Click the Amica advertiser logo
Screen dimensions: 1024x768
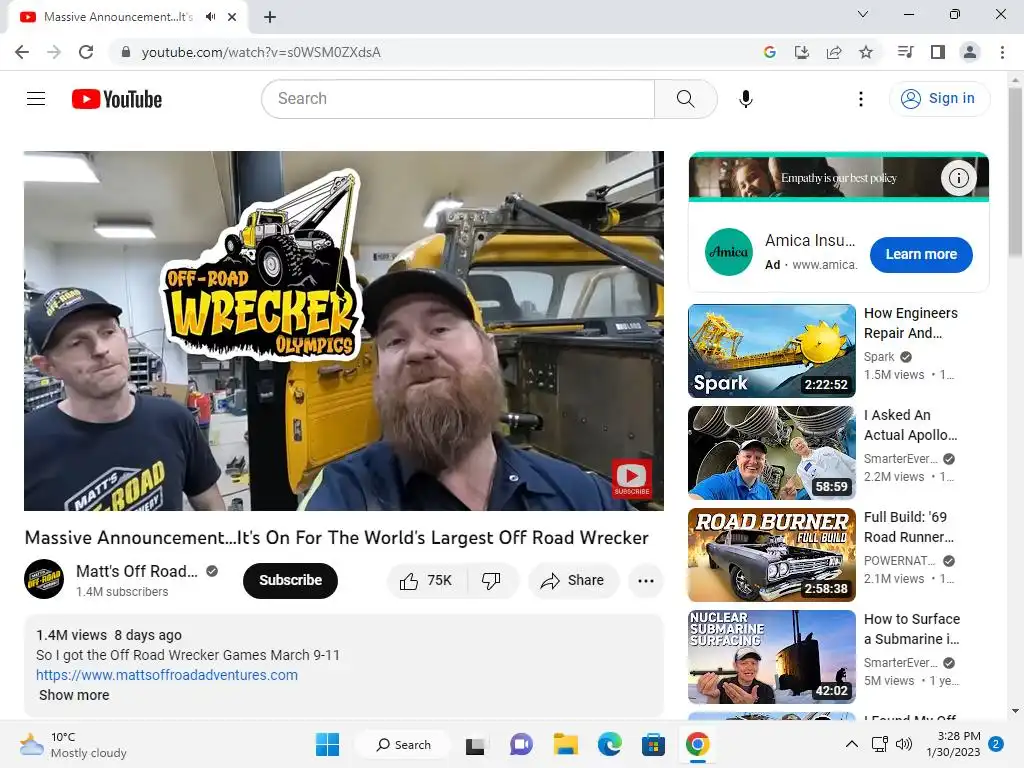[x=729, y=252]
